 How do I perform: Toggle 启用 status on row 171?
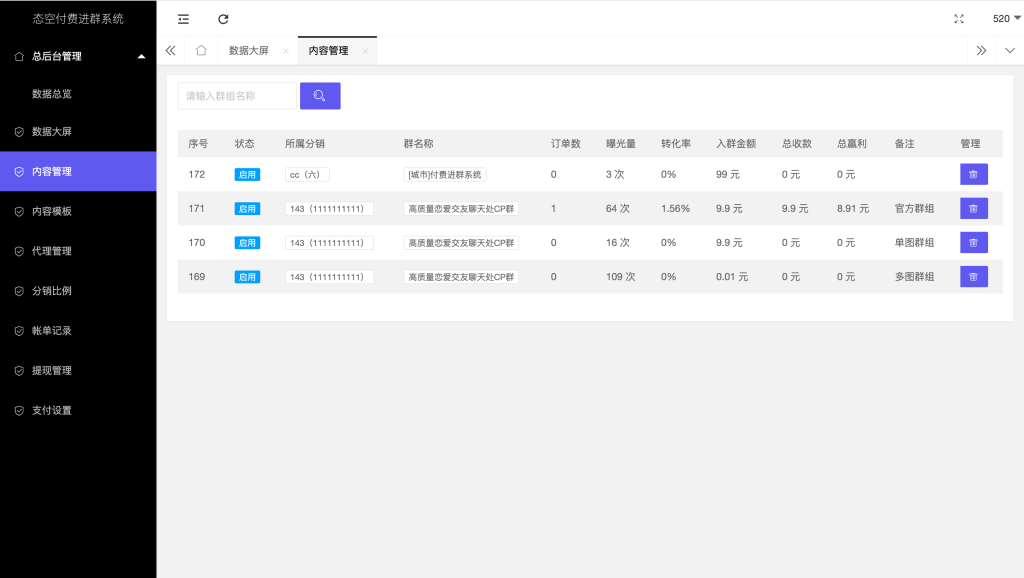point(247,208)
